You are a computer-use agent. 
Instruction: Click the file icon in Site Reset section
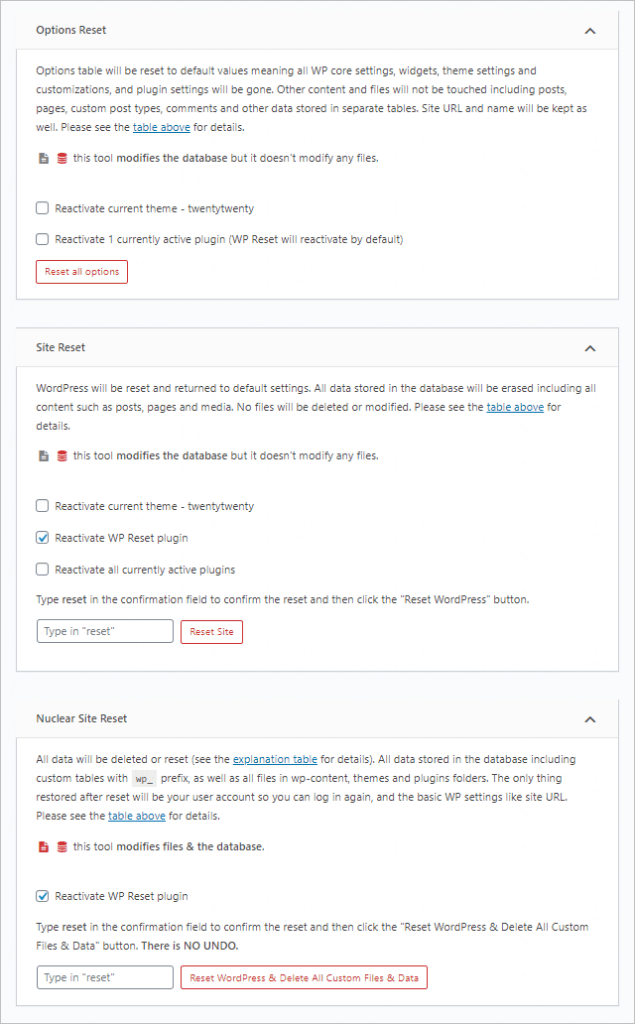pos(42,455)
